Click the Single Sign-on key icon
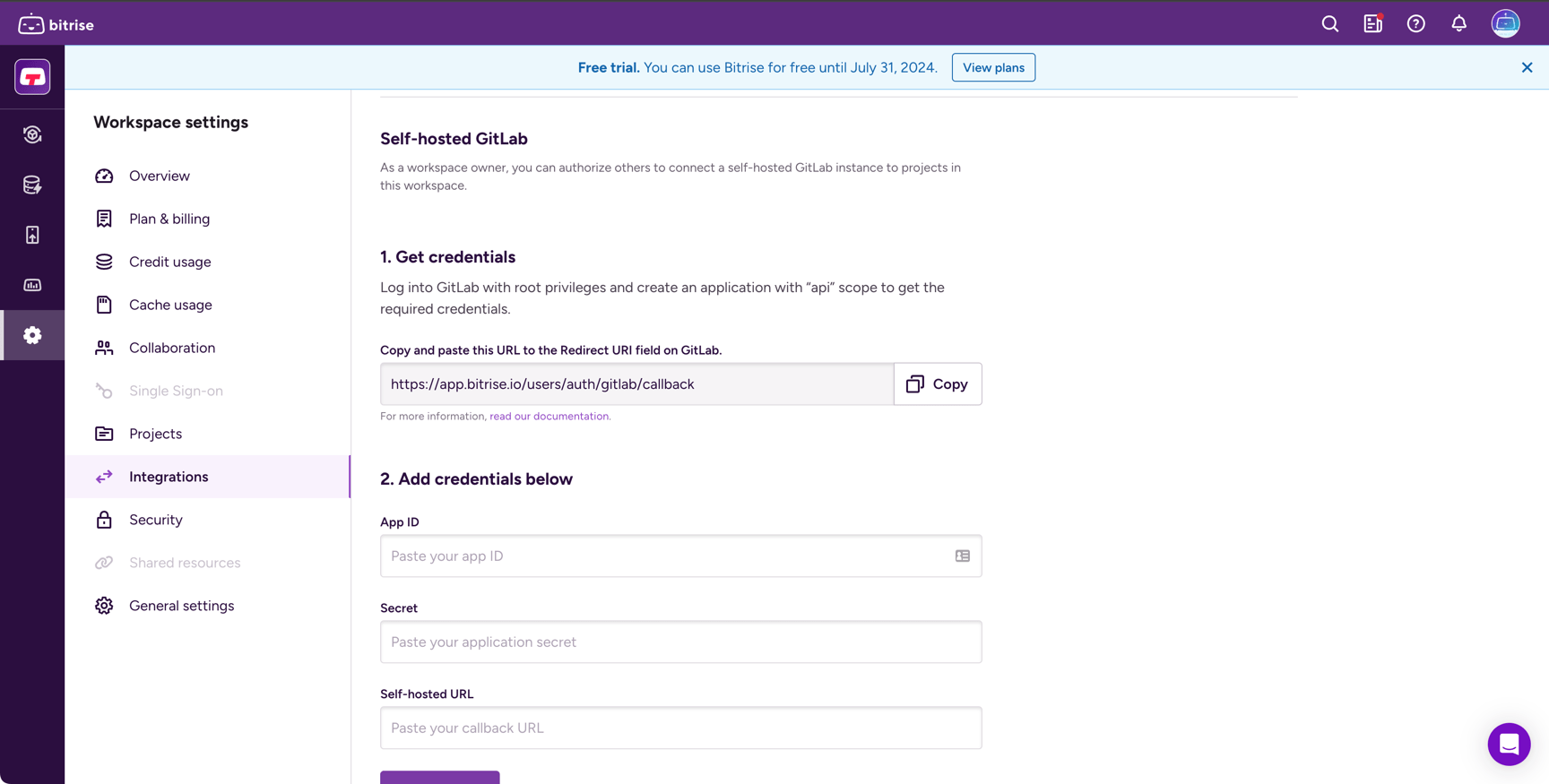 [x=104, y=391]
